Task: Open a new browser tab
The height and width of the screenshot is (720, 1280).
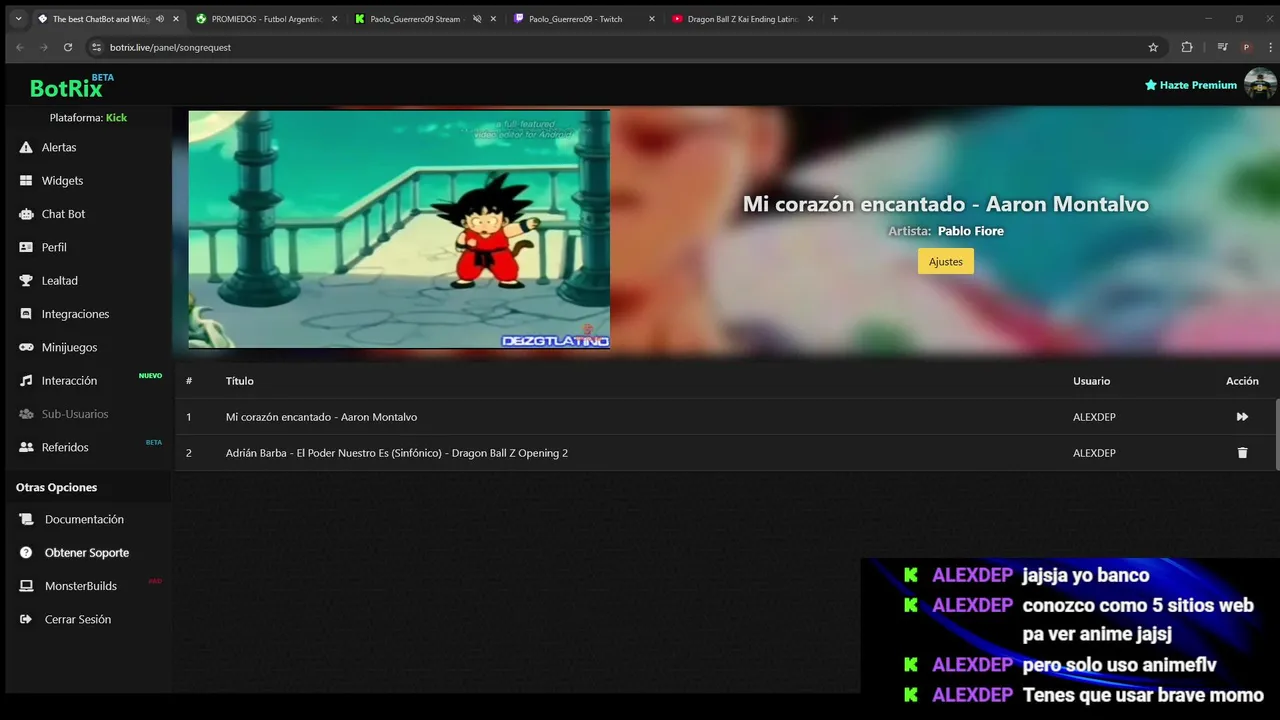Action: tap(835, 19)
